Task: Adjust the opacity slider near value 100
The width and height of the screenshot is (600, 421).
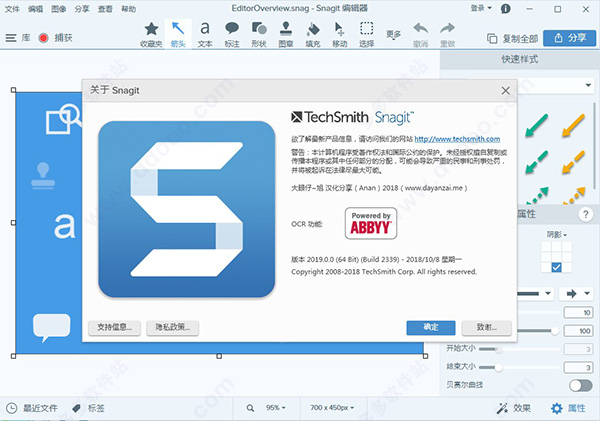Action: (554, 331)
